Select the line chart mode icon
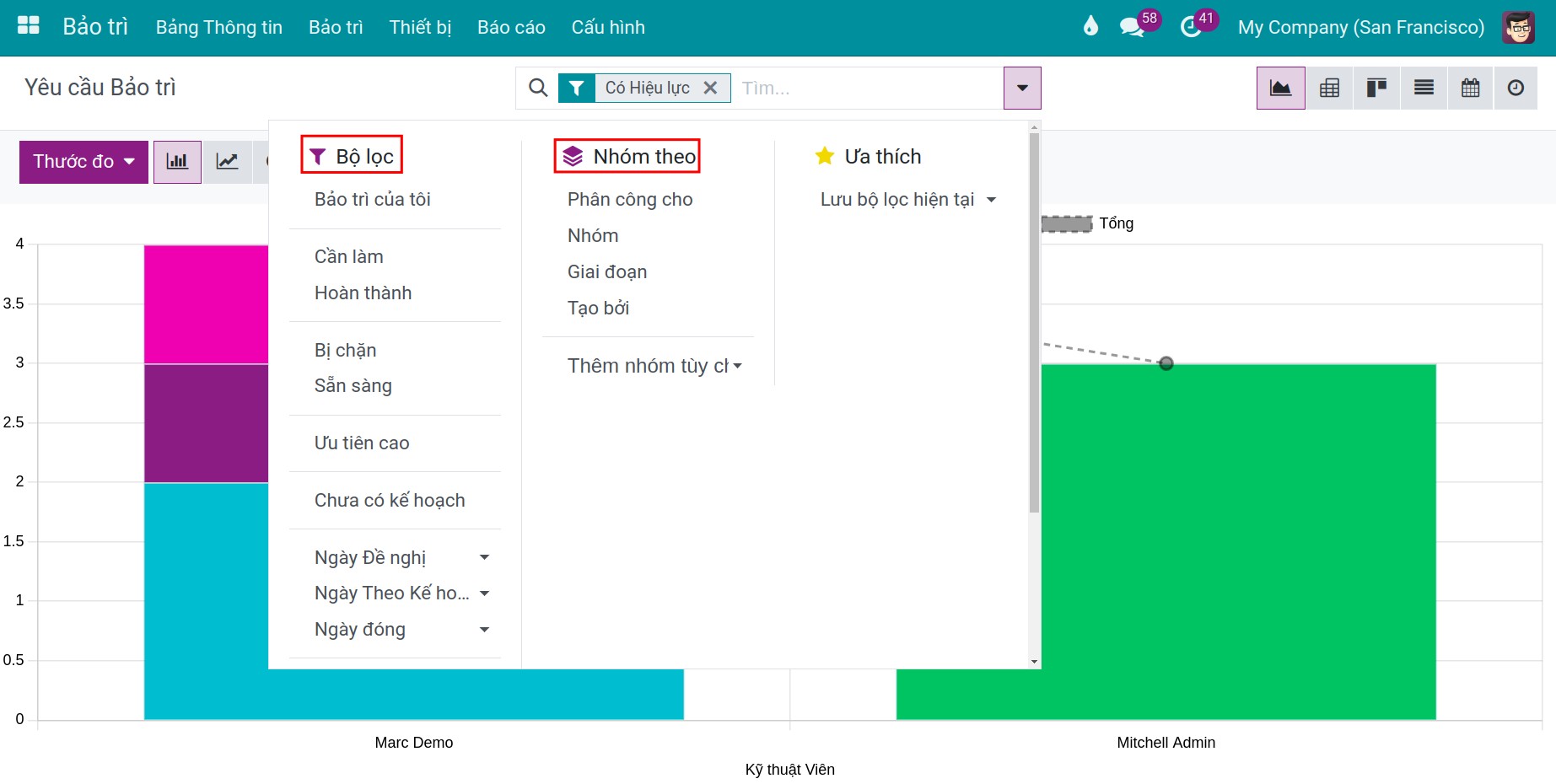 [x=227, y=162]
